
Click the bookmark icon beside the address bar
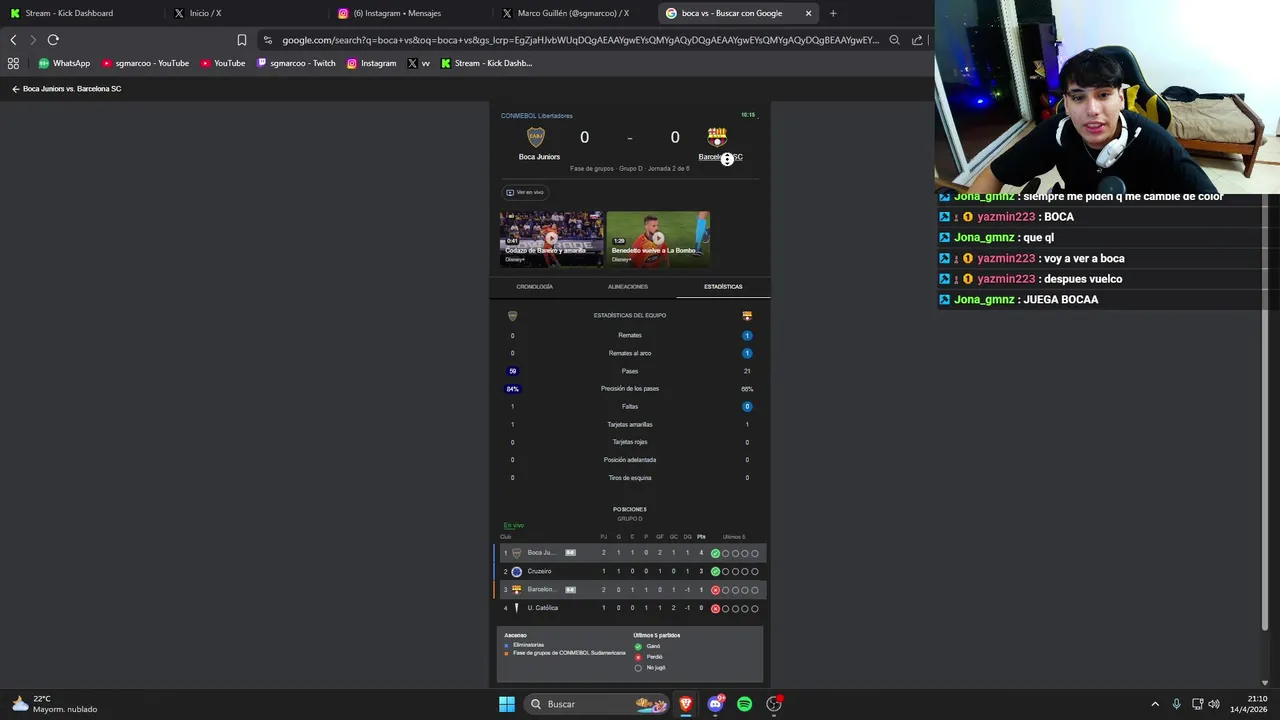click(242, 40)
